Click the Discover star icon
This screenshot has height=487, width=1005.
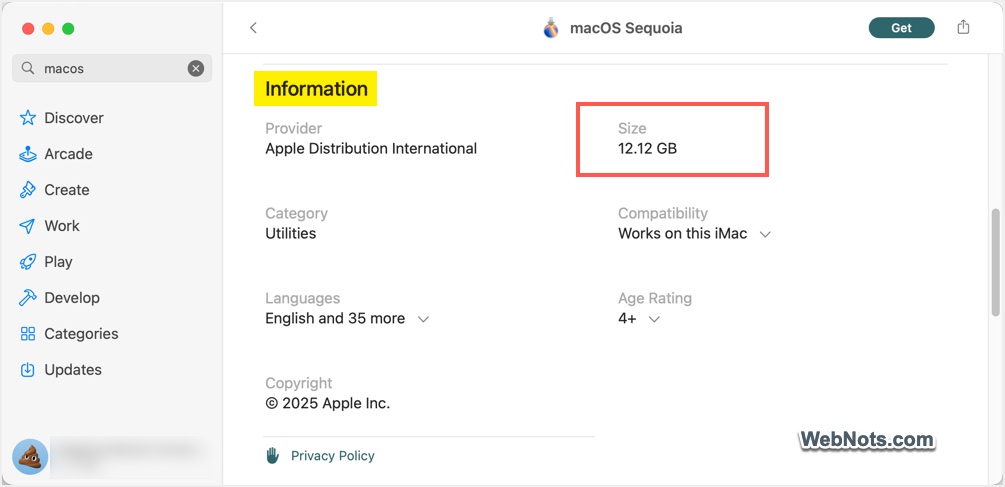pyautogui.click(x=28, y=118)
